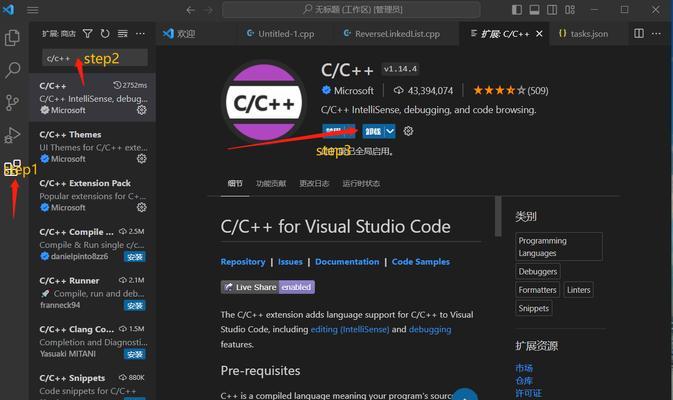Refresh the extensions list
Viewport: 673px width, 400px height.
(105, 33)
